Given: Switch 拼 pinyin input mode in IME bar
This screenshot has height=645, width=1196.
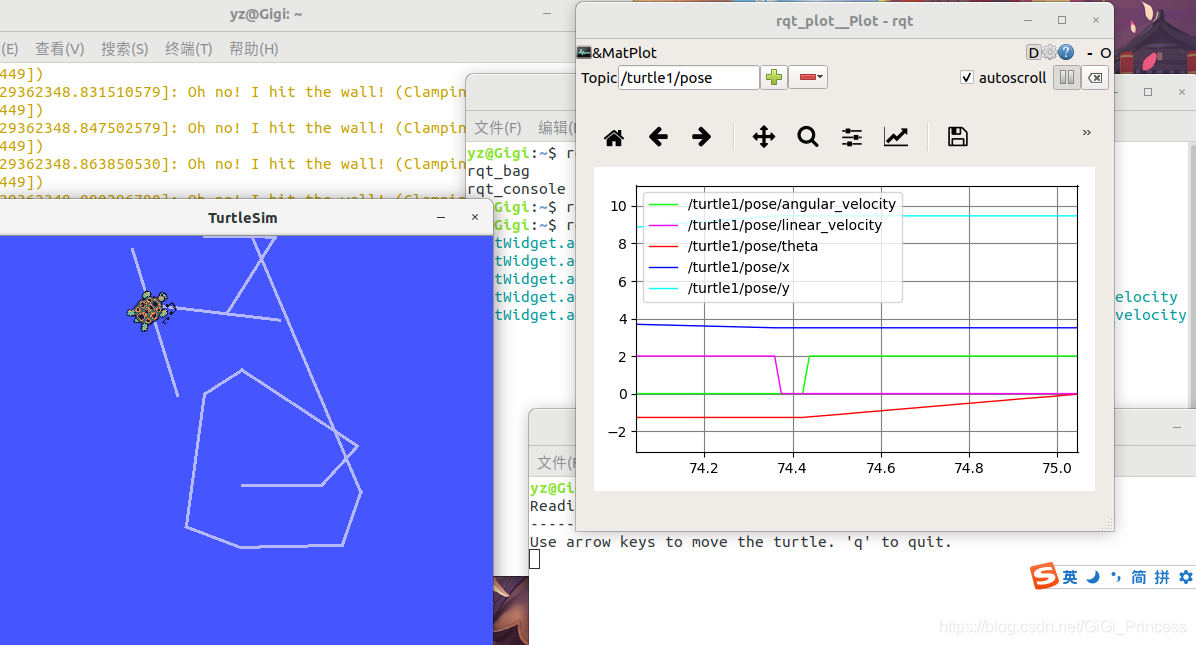Looking at the screenshot, I should click(1162, 577).
